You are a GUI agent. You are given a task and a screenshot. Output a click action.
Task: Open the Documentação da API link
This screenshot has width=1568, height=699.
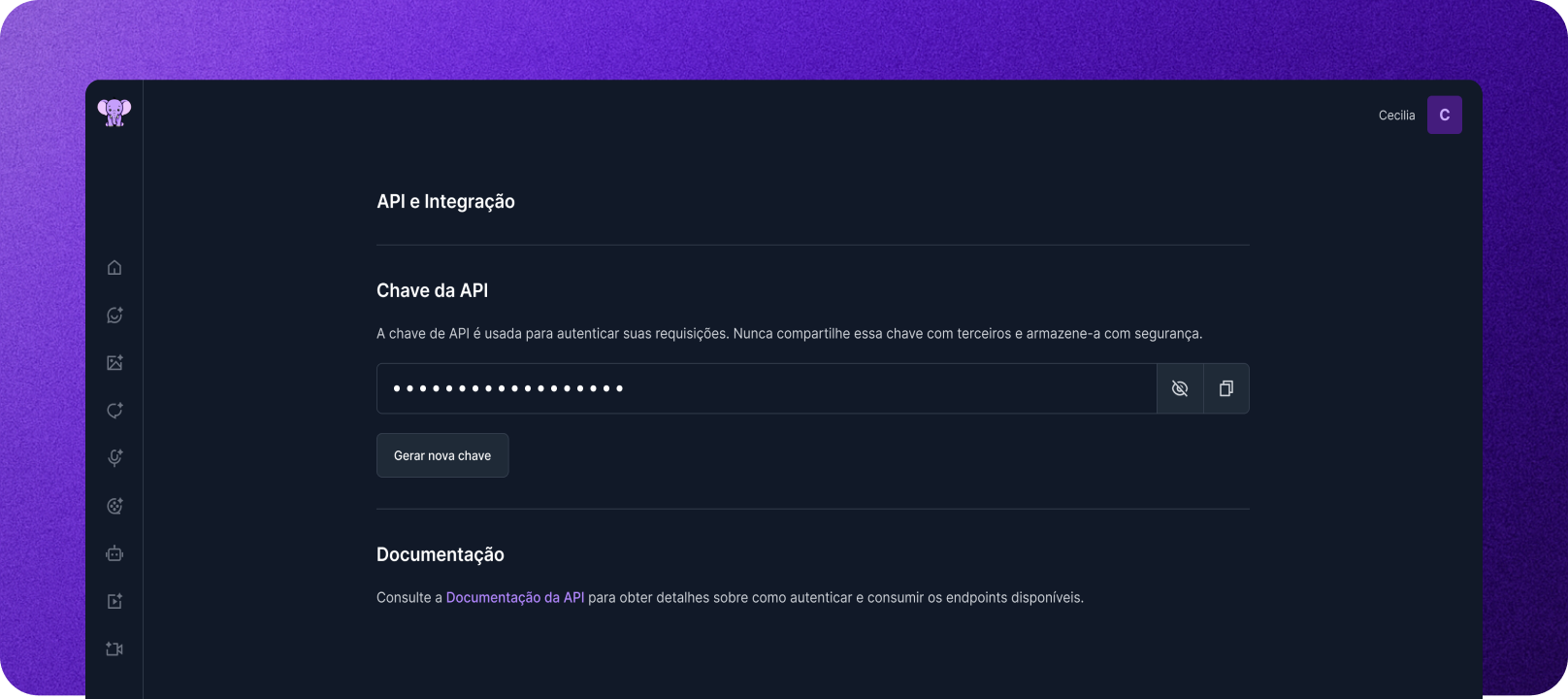515,597
